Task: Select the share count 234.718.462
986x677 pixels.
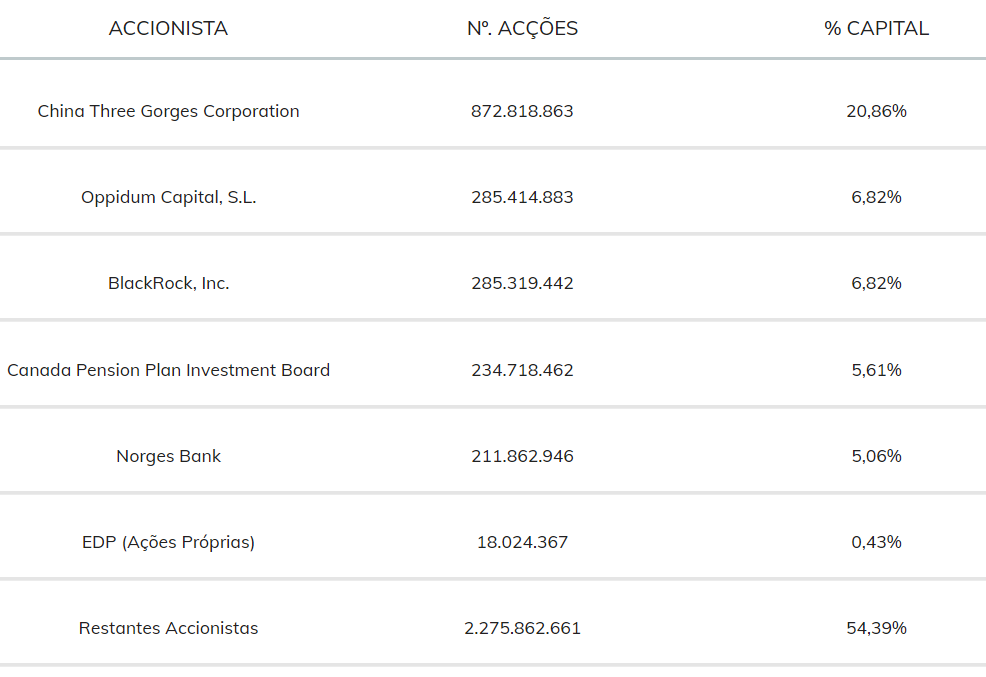Action: click(522, 370)
